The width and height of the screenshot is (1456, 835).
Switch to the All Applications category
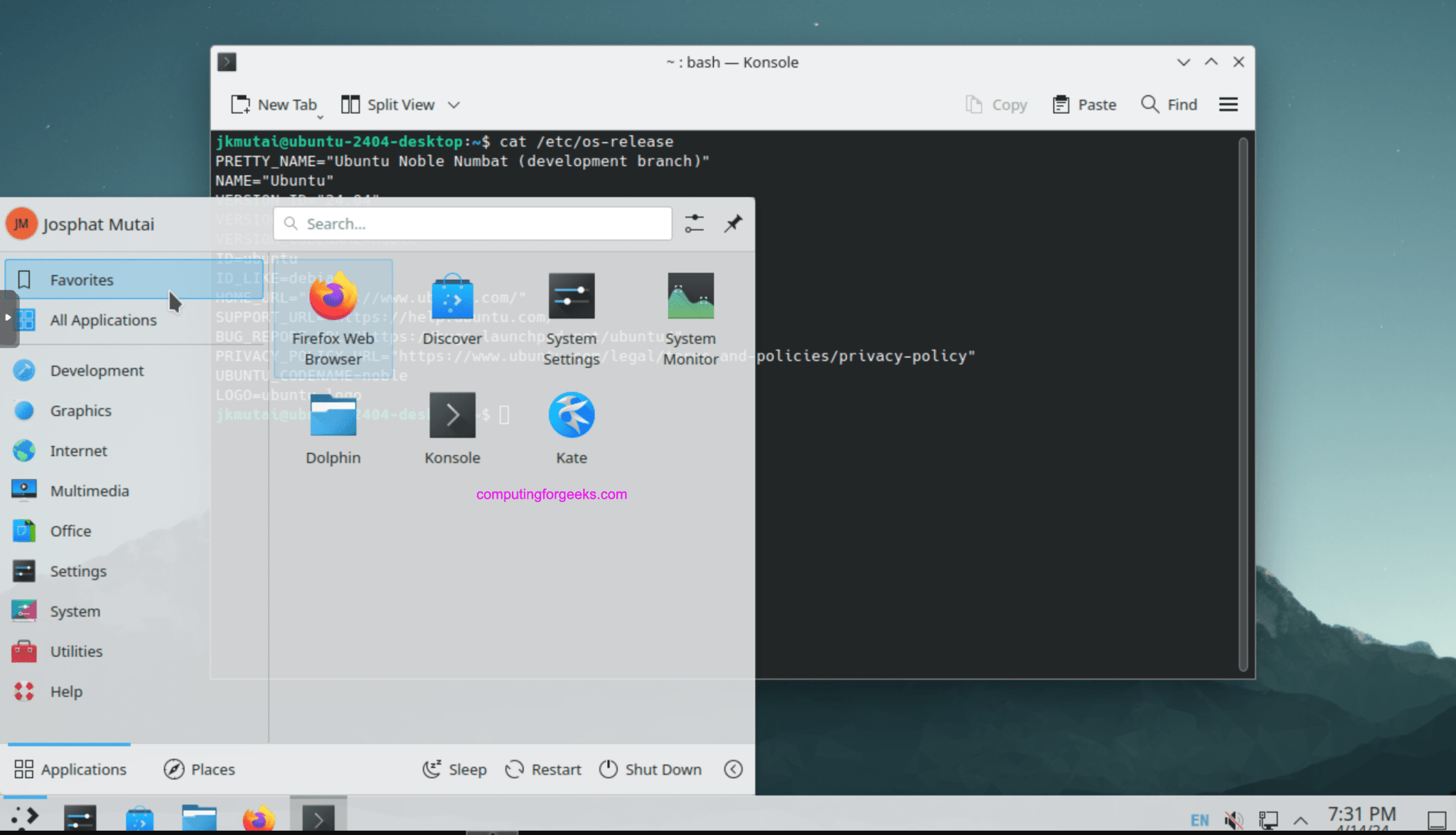103,319
